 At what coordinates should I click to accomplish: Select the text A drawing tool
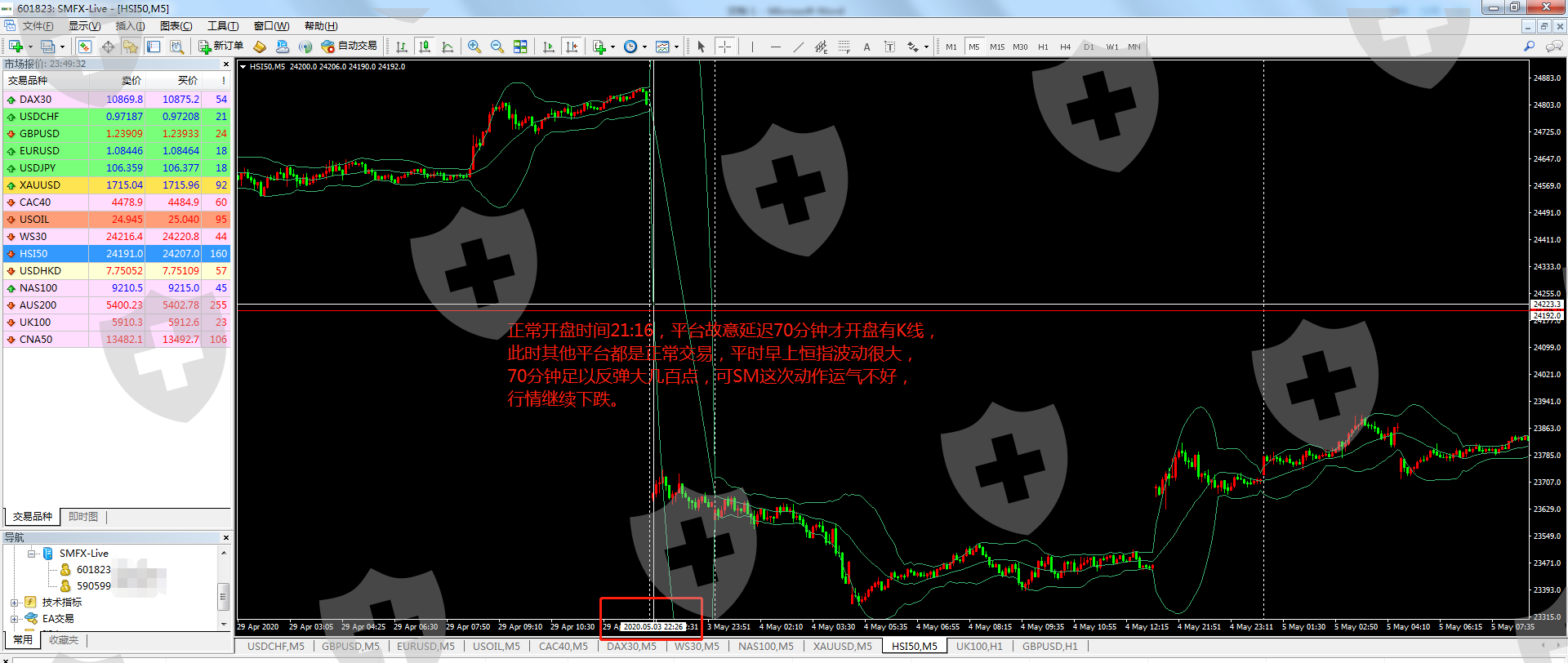click(x=866, y=47)
